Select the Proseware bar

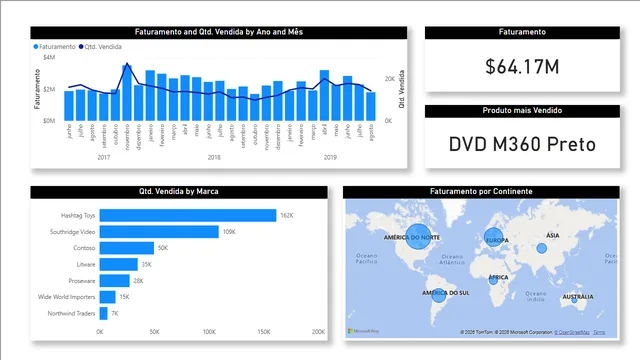[x=115, y=281]
